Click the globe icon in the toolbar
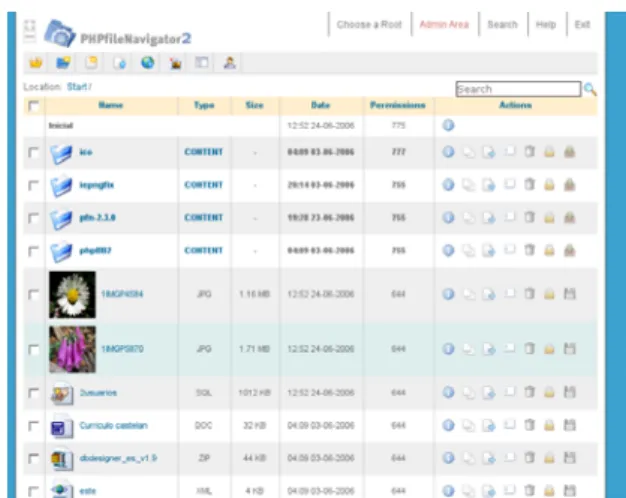This screenshot has width=626, height=498. 148,63
